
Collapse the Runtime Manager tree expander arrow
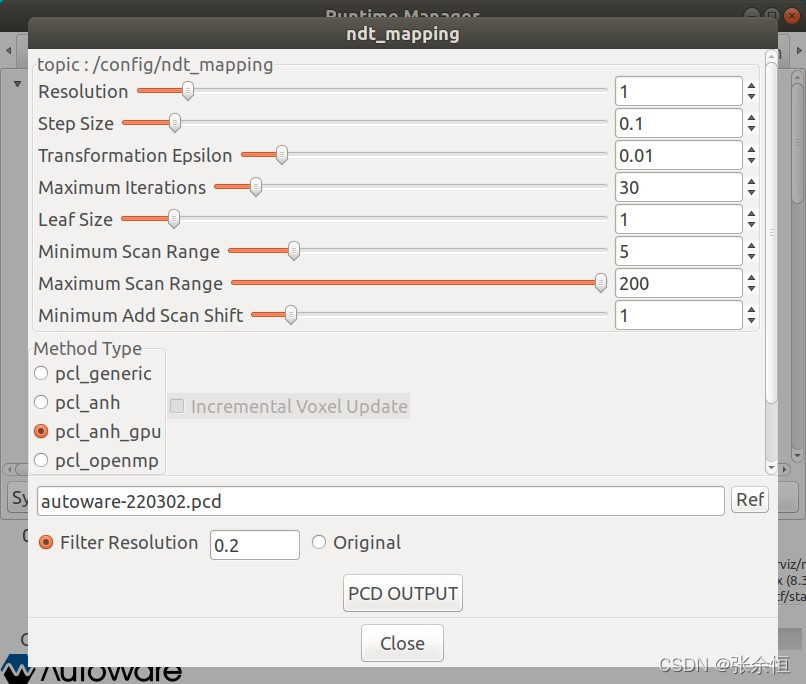pyautogui.click(x=17, y=83)
